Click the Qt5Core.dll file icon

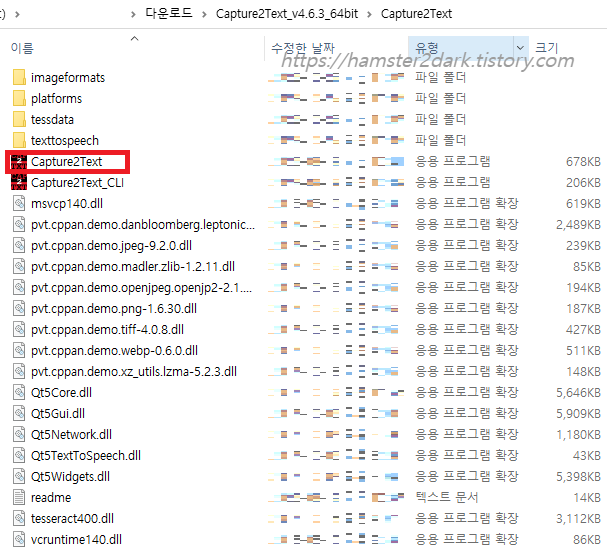[x=19, y=392]
